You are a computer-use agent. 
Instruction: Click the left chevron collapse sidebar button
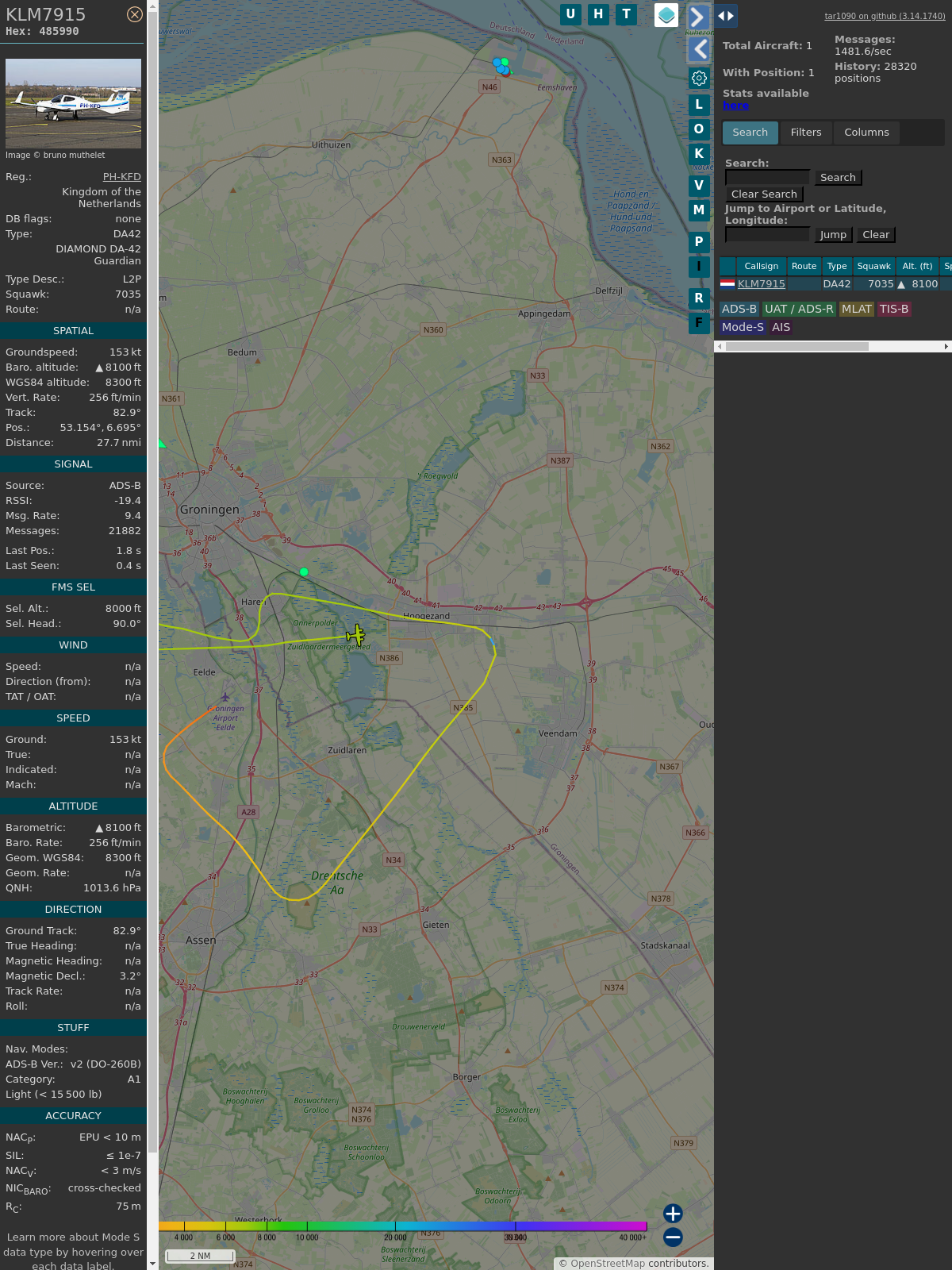[699, 49]
